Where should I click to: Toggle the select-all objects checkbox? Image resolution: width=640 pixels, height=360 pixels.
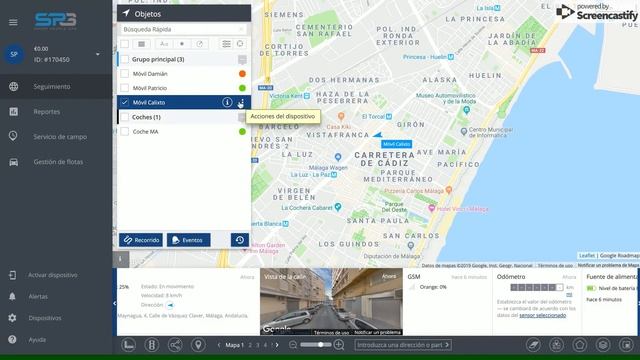tap(125, 44)
